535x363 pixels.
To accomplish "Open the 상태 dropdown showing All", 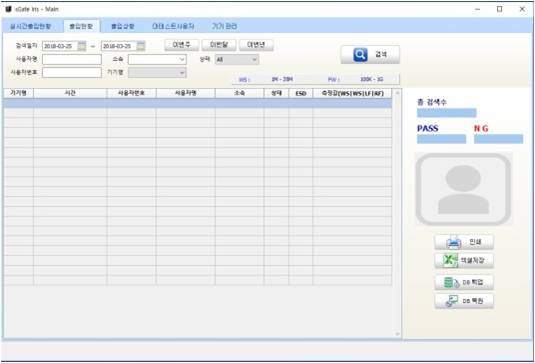I will pos(237,59).
